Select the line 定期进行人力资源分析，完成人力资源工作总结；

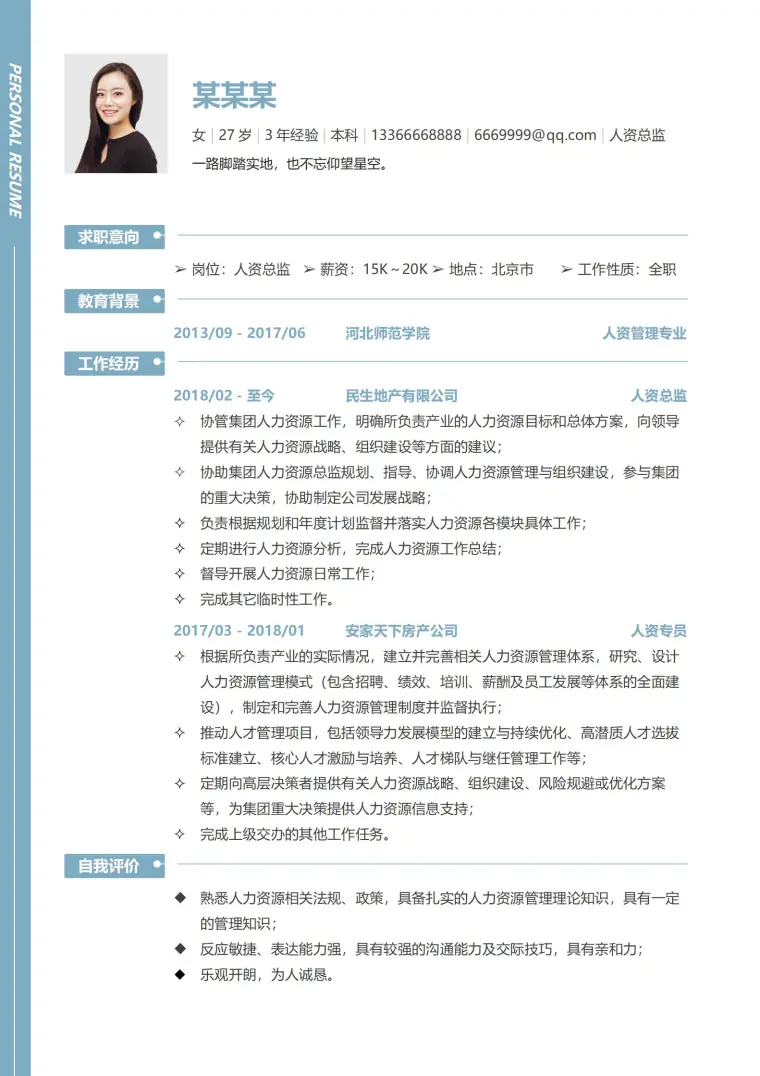pos(351,548)
